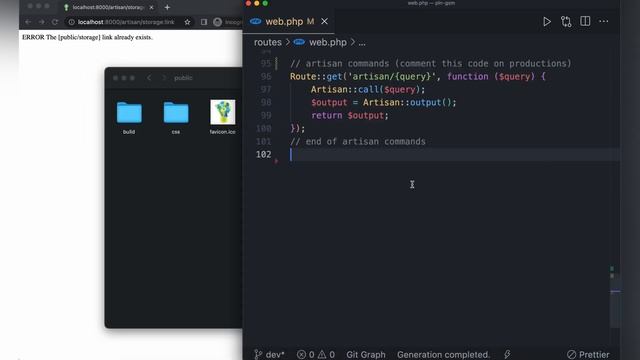The width and height of the screenshot is (640, 360).
Task: Close the localhost browser tab
Action: (x=151, y=7)
